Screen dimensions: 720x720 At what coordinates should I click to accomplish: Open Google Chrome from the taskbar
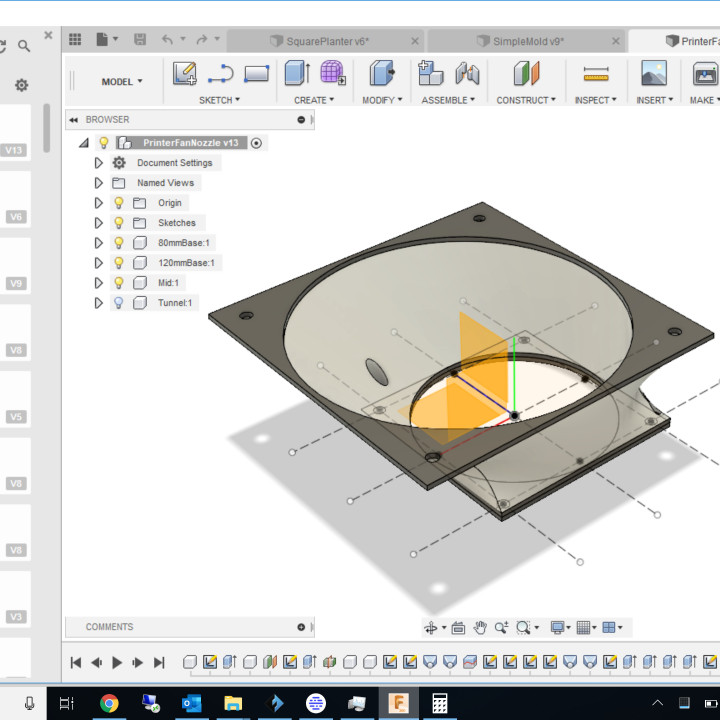[x=109, y=703]
